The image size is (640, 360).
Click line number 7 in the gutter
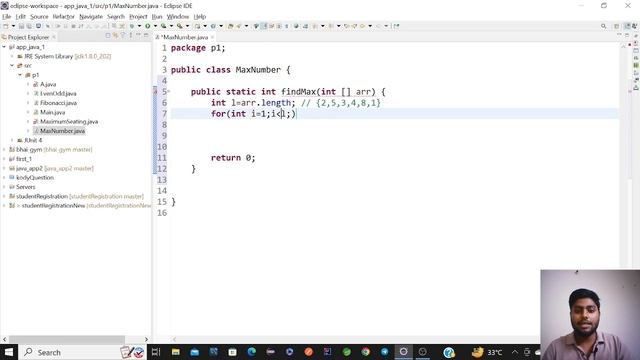[164, 114]
